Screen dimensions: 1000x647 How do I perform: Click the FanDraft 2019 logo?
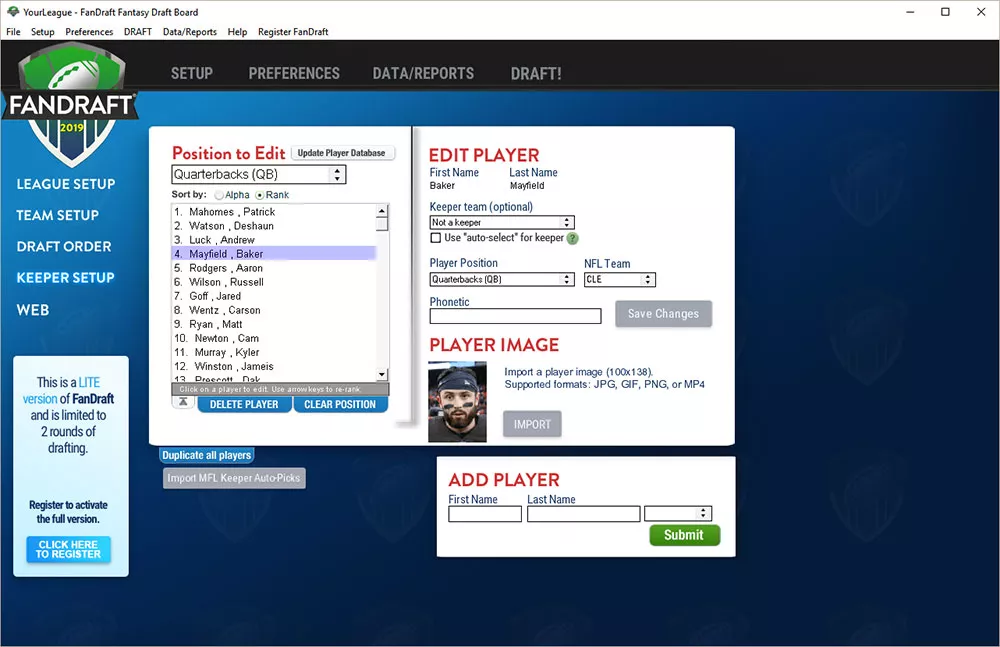tap(70, 104)
